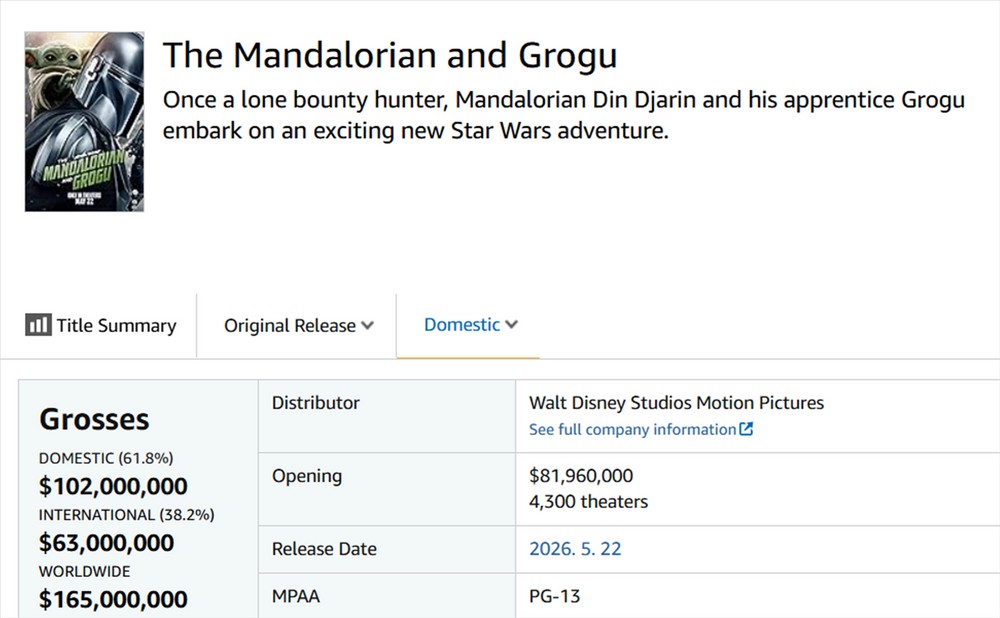Click the $102,000,000 domestic gross figure
This screenshot has height=618, width=1000.
click(113, 486)
